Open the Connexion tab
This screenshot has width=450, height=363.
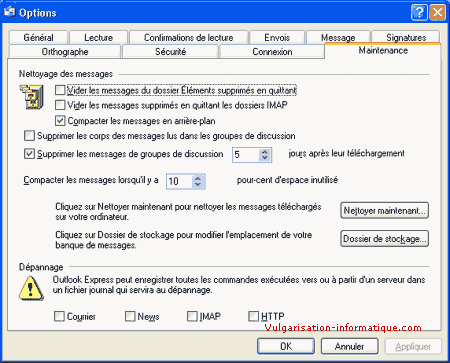(272, 52)
